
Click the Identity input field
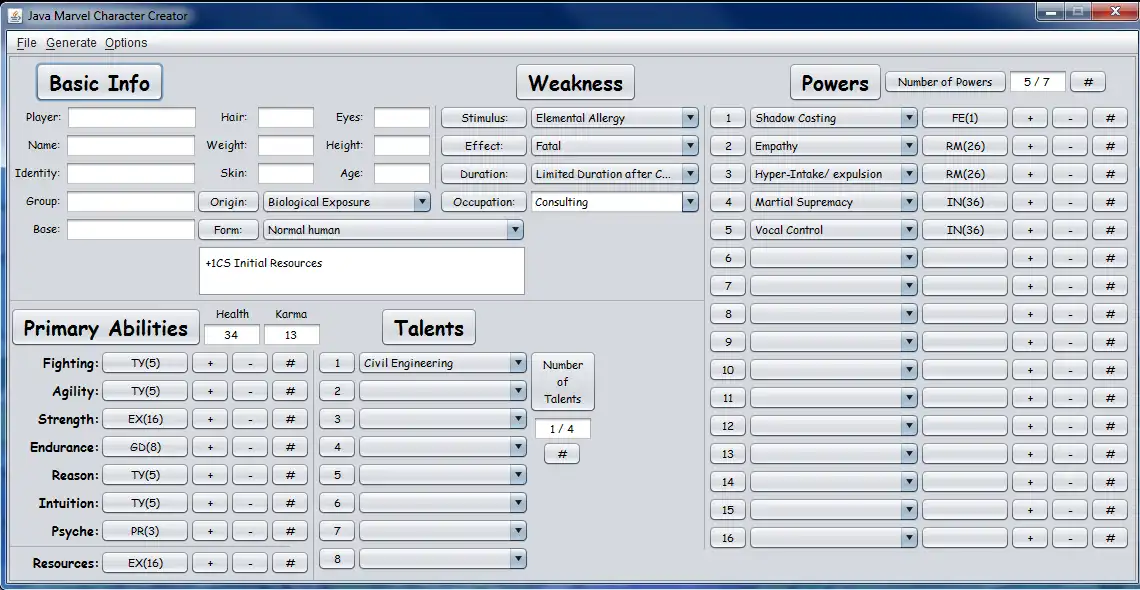(132, 173)
